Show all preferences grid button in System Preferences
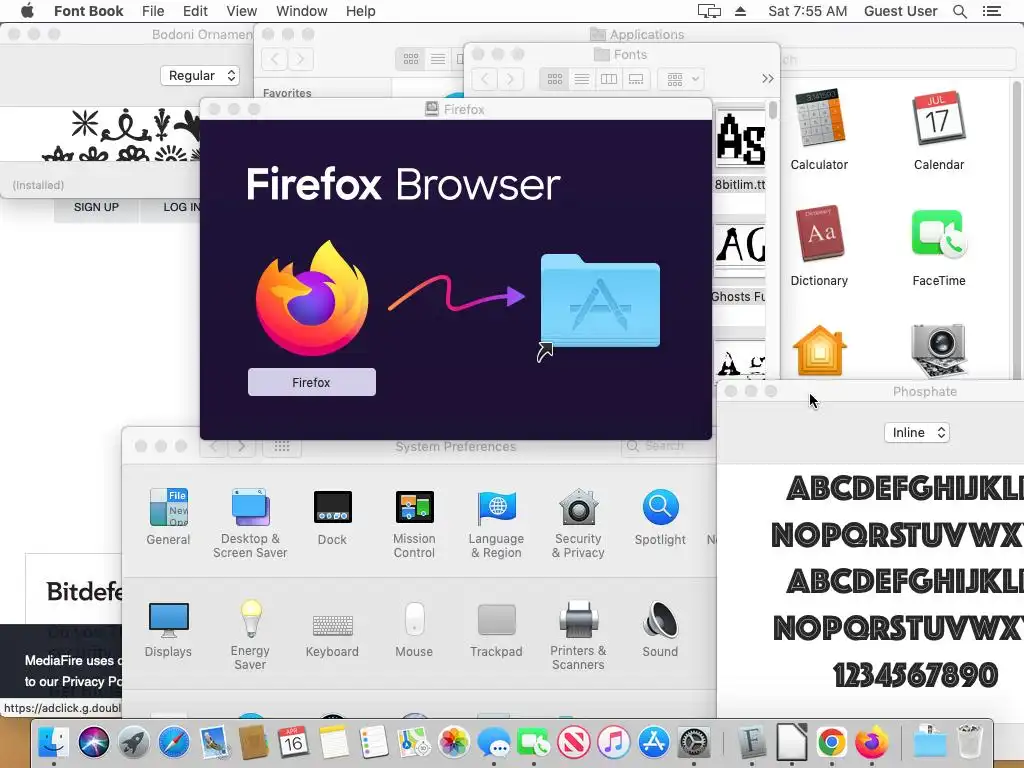This screenshot has height=768, width=1024. click(x=281, y=446)
